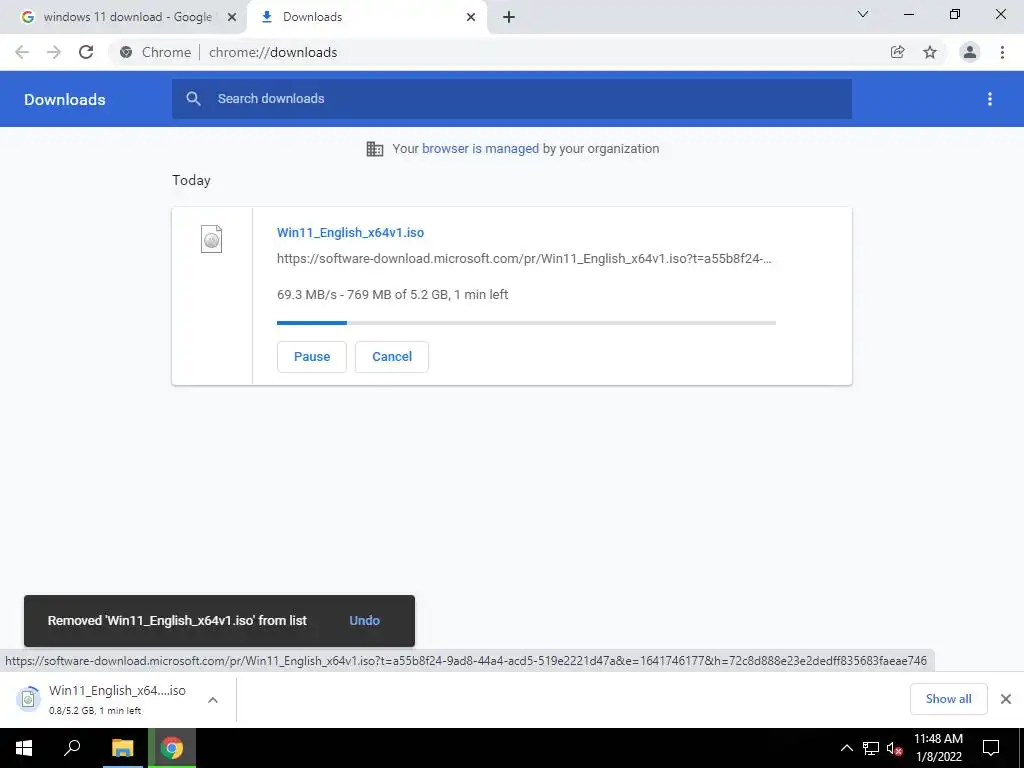Open the Win11_English_x64v1.iso file link

point(350,232)
